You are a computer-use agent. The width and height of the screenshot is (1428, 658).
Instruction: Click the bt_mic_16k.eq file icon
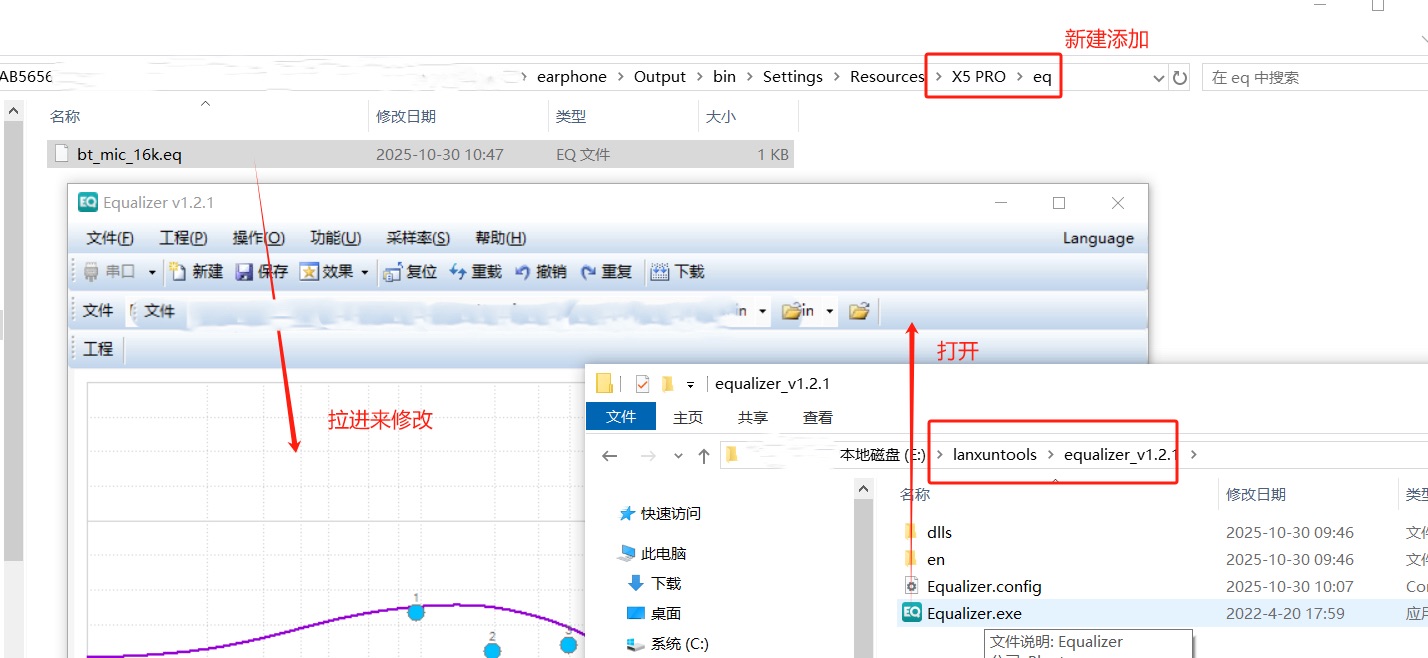click(62, 154)
